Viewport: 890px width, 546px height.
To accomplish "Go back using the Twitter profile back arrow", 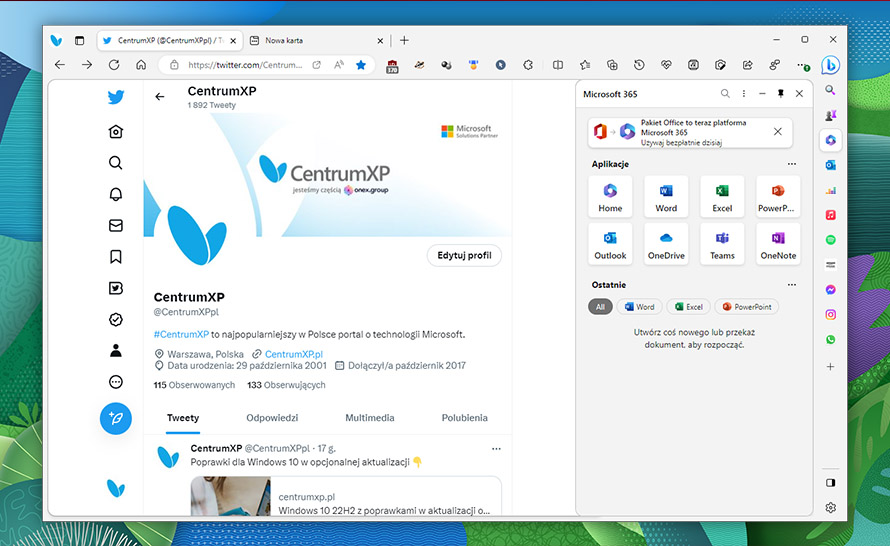I will click(x=159, y=96).
